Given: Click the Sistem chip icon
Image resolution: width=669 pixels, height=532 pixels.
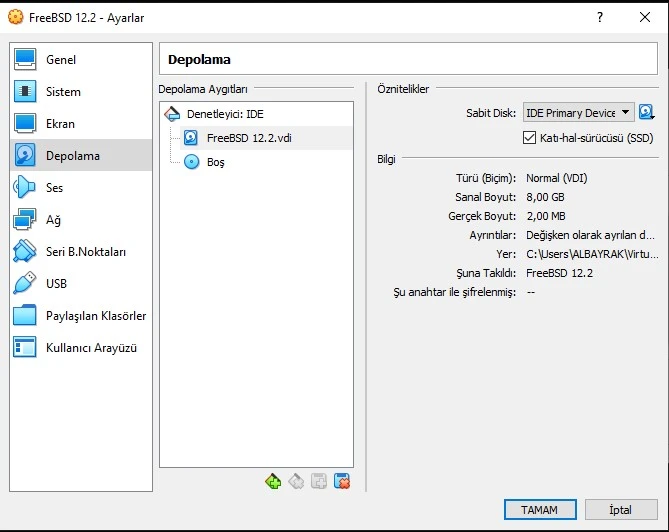Looking at the screenshot, I should pyautogui.click(x=25, y=91).
